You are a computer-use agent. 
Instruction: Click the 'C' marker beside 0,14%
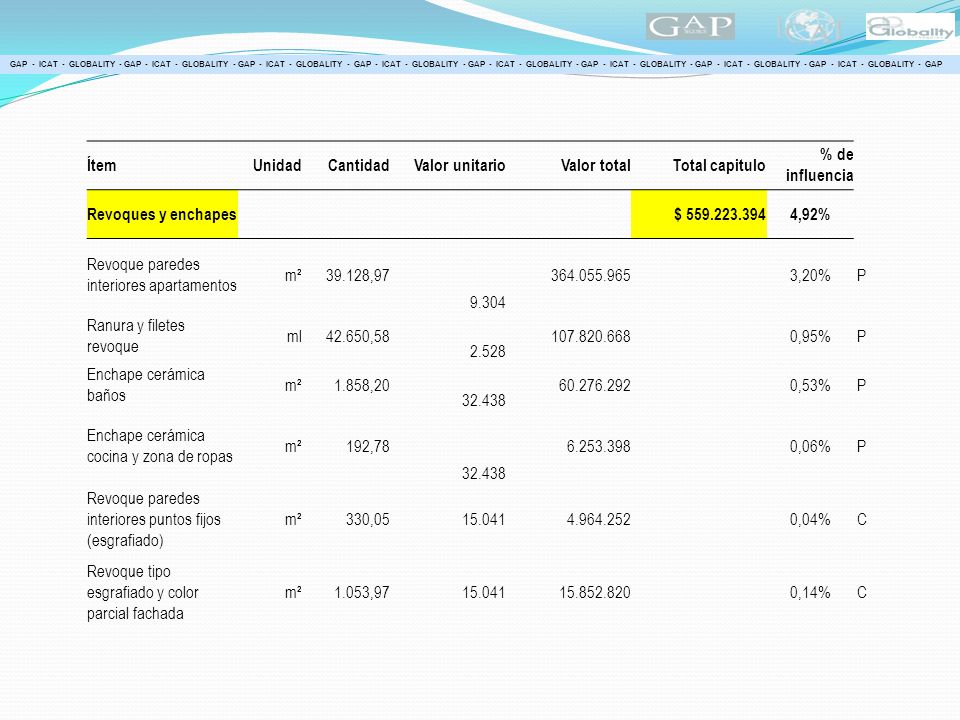(x=861, y=593)
